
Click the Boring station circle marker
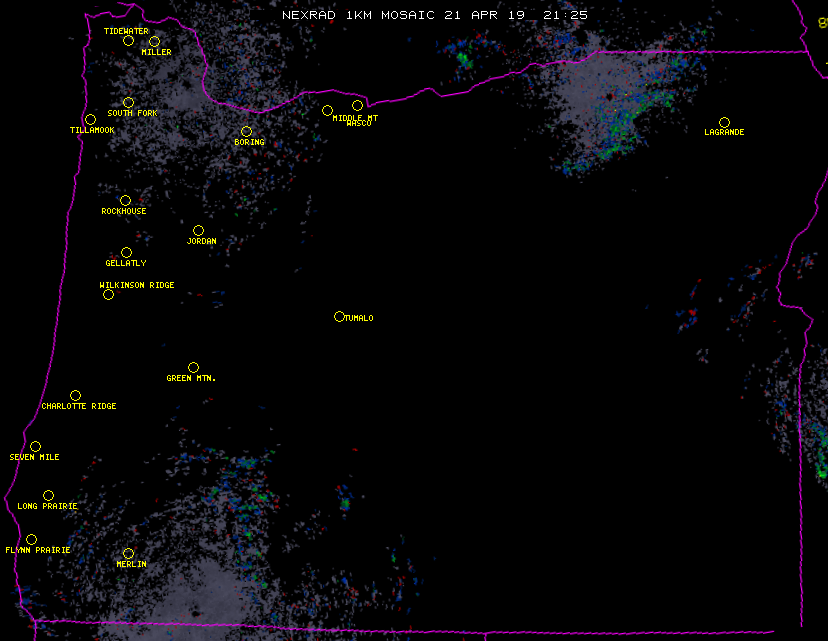point(246,132)
